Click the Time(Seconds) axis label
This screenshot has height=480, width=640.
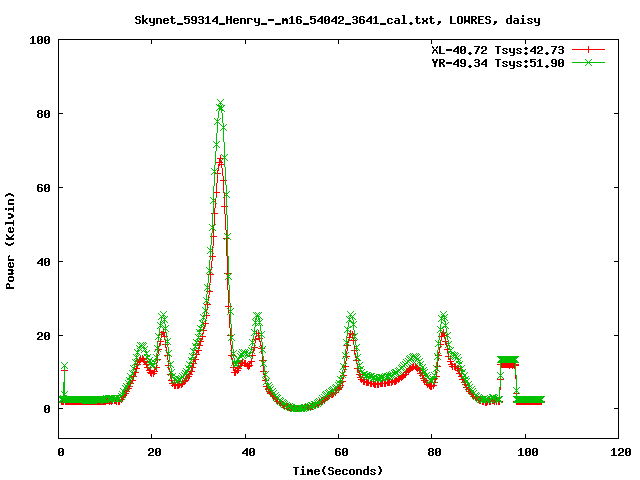click(x=338, y=471)
